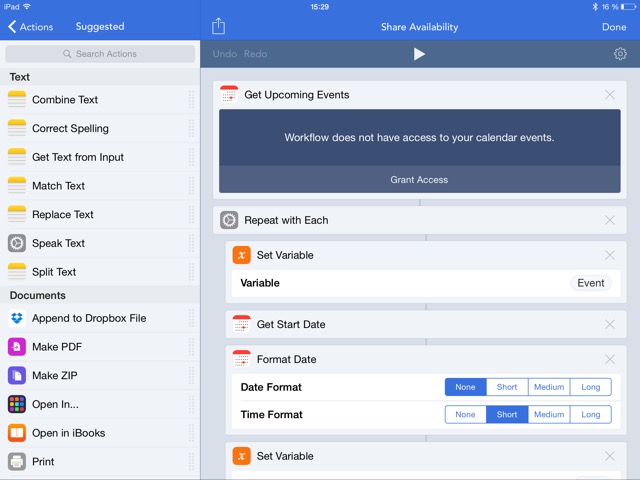Select the Make PDF action icon
The image size is (640, 480).
17,347
